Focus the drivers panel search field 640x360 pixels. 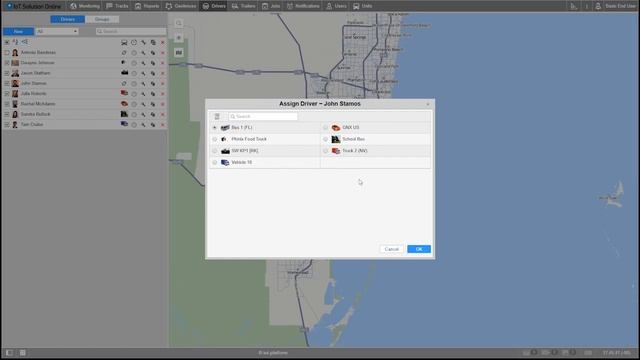131,31
